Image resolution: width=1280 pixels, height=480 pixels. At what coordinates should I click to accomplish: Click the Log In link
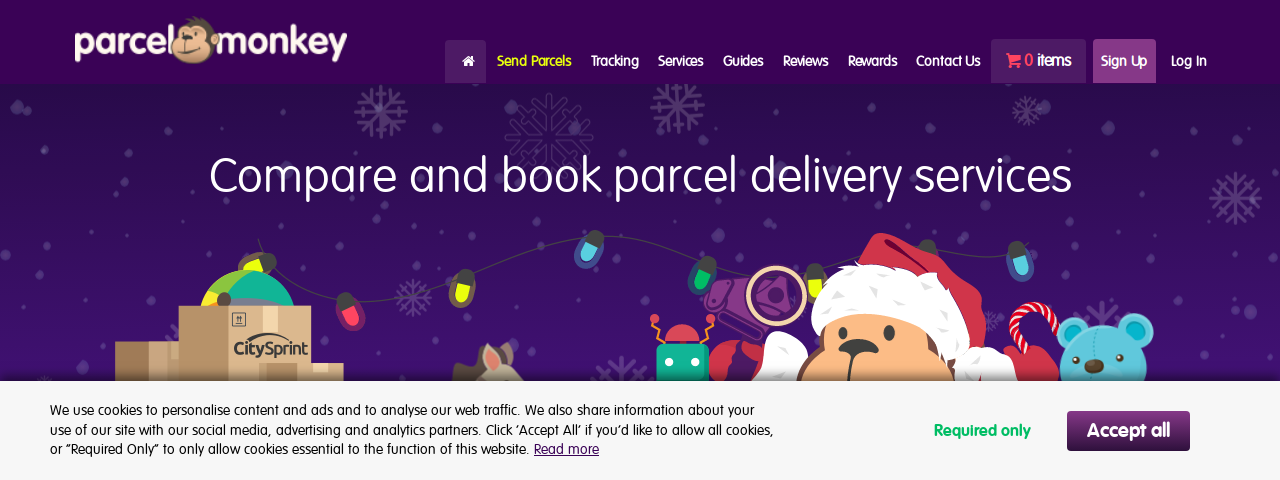tap(1188, 61)
